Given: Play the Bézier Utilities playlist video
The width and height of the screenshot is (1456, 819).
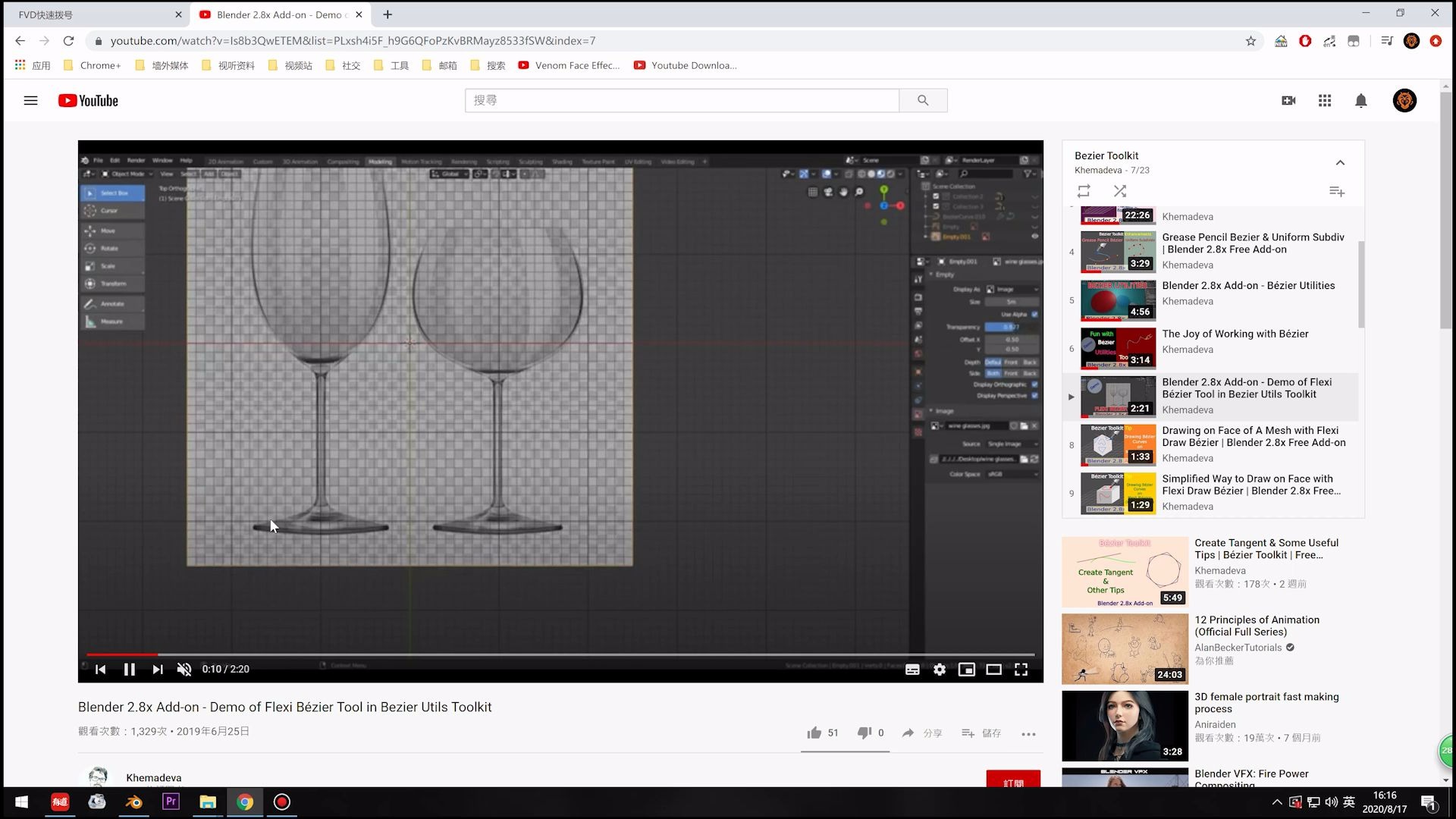Looking at the screenshot, I should [x=1248, y=285].
